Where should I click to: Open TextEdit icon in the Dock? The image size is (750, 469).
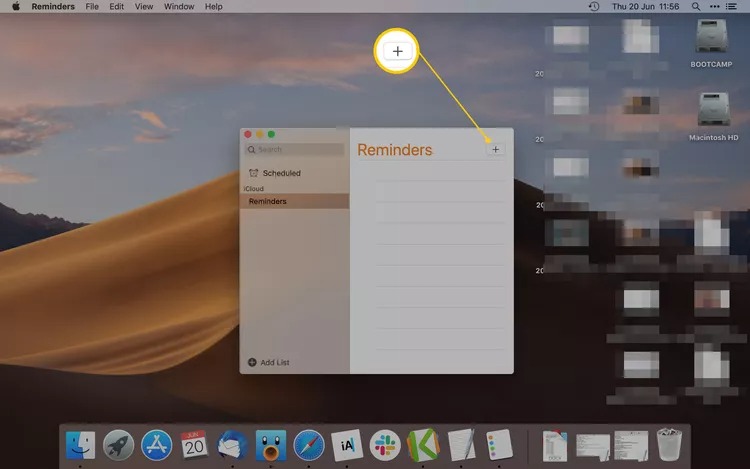(461, 445)
